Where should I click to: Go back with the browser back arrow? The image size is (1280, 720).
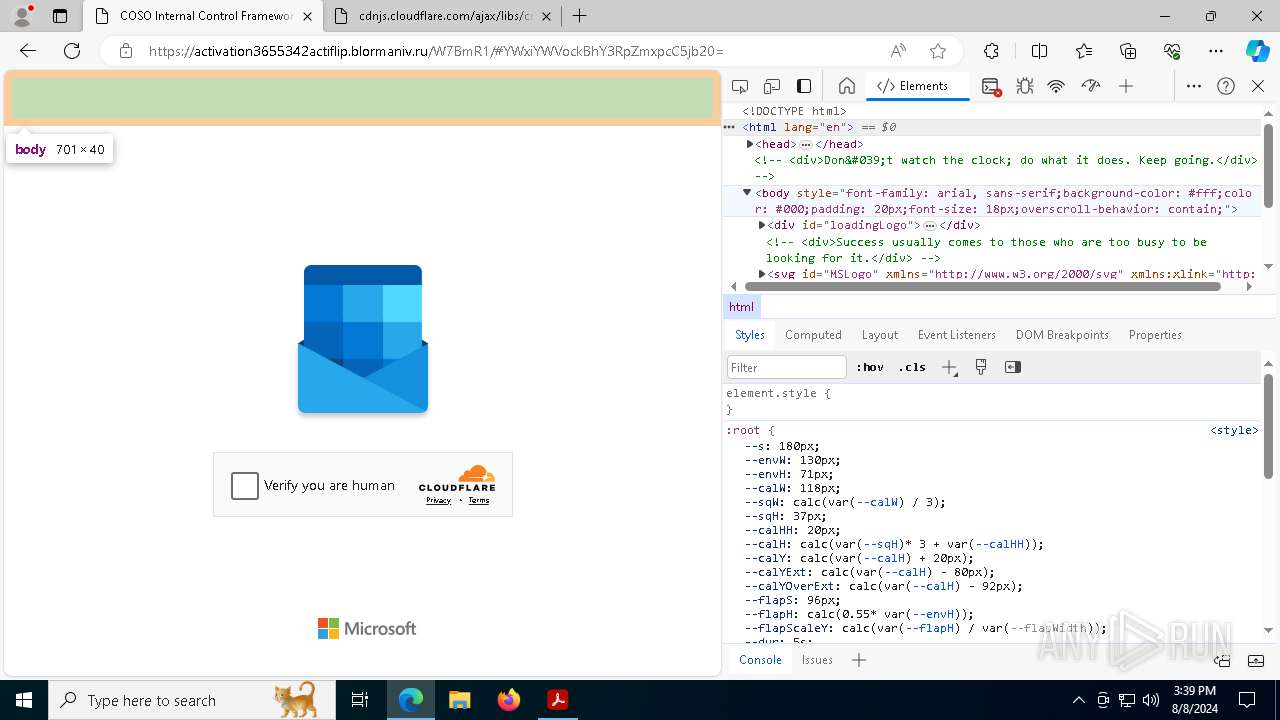28,51
